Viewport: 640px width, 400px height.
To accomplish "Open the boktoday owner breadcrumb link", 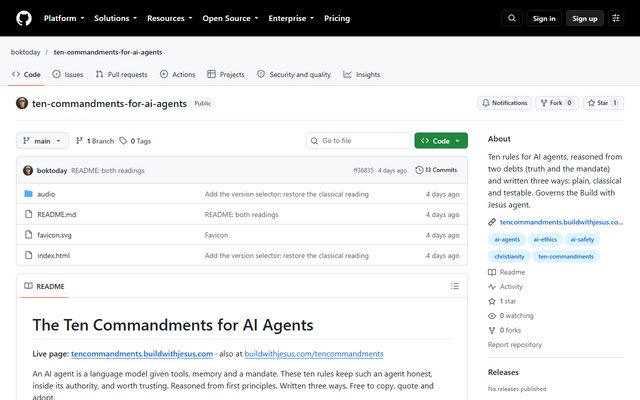I will 25,52.
